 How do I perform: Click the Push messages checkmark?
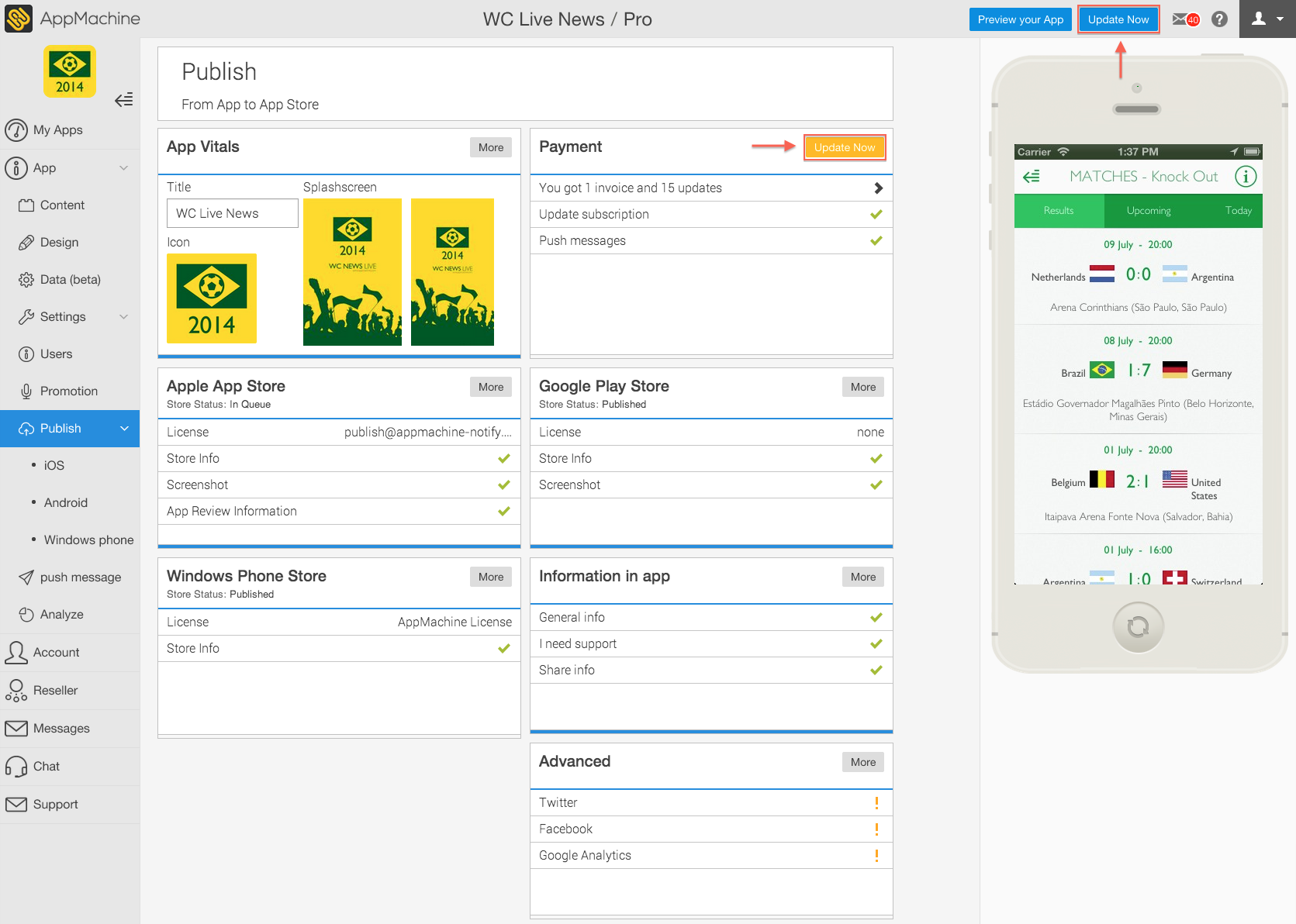(x=876, y=241)
